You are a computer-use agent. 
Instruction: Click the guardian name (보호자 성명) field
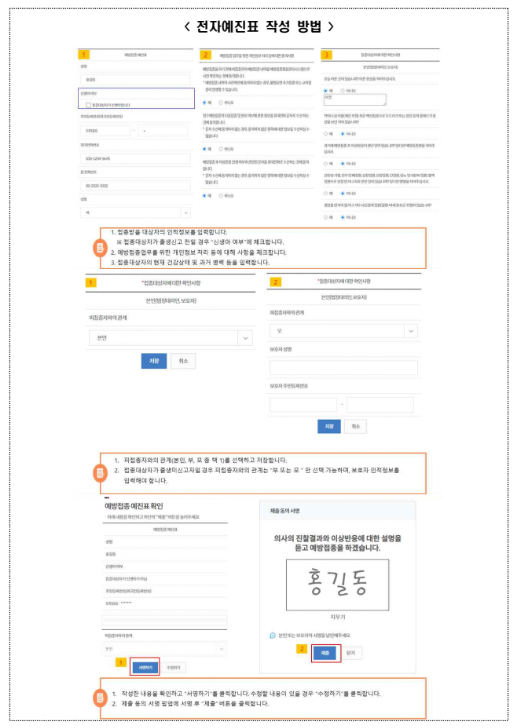point(344,368)
